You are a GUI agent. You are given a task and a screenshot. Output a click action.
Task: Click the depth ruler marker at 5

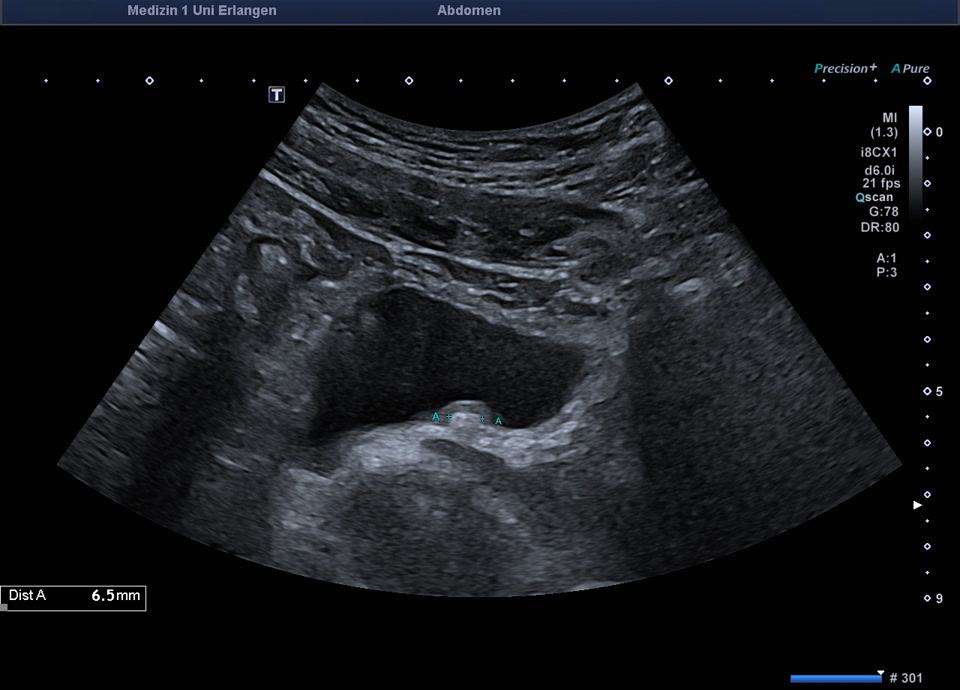pos(927,391)
